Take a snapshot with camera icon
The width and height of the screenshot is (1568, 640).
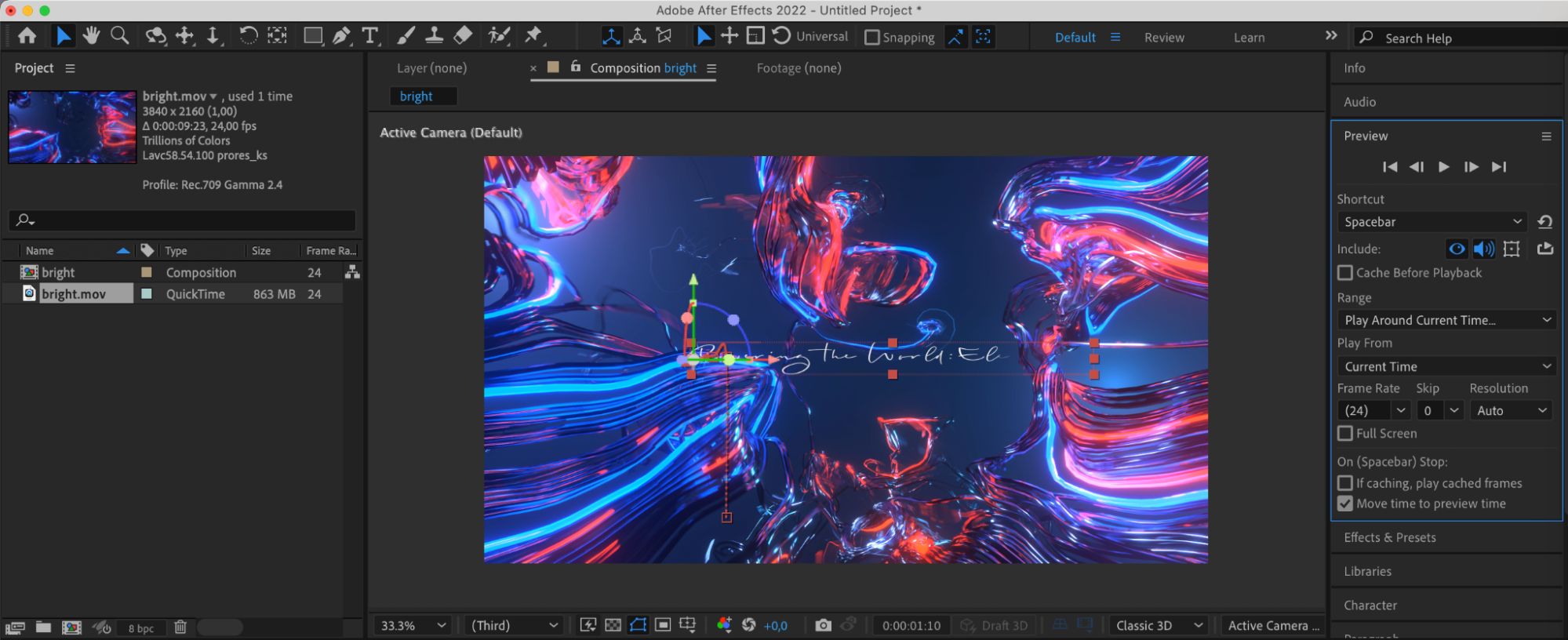[x=823, y=625]
